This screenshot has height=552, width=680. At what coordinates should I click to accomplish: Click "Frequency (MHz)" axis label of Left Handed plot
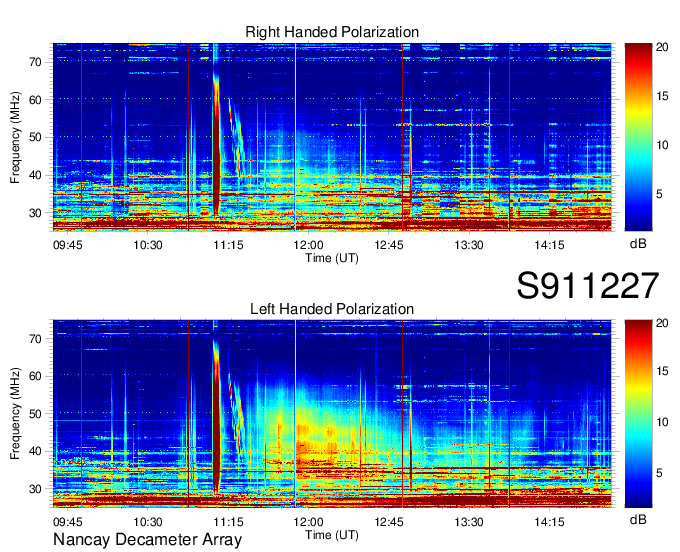click(15, 414)
